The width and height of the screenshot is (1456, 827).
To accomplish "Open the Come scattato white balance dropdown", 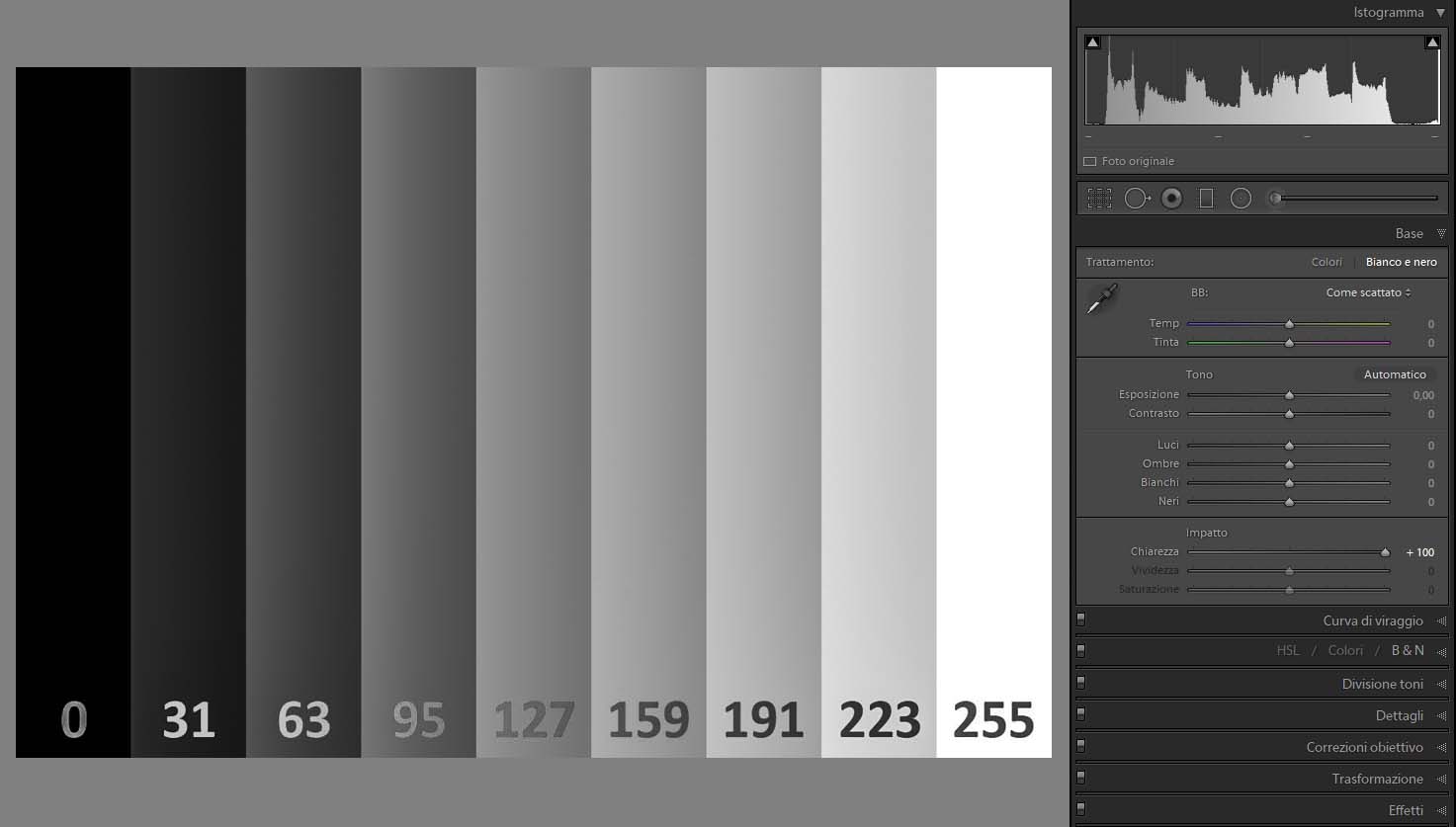I will (x=1368, y=292).
